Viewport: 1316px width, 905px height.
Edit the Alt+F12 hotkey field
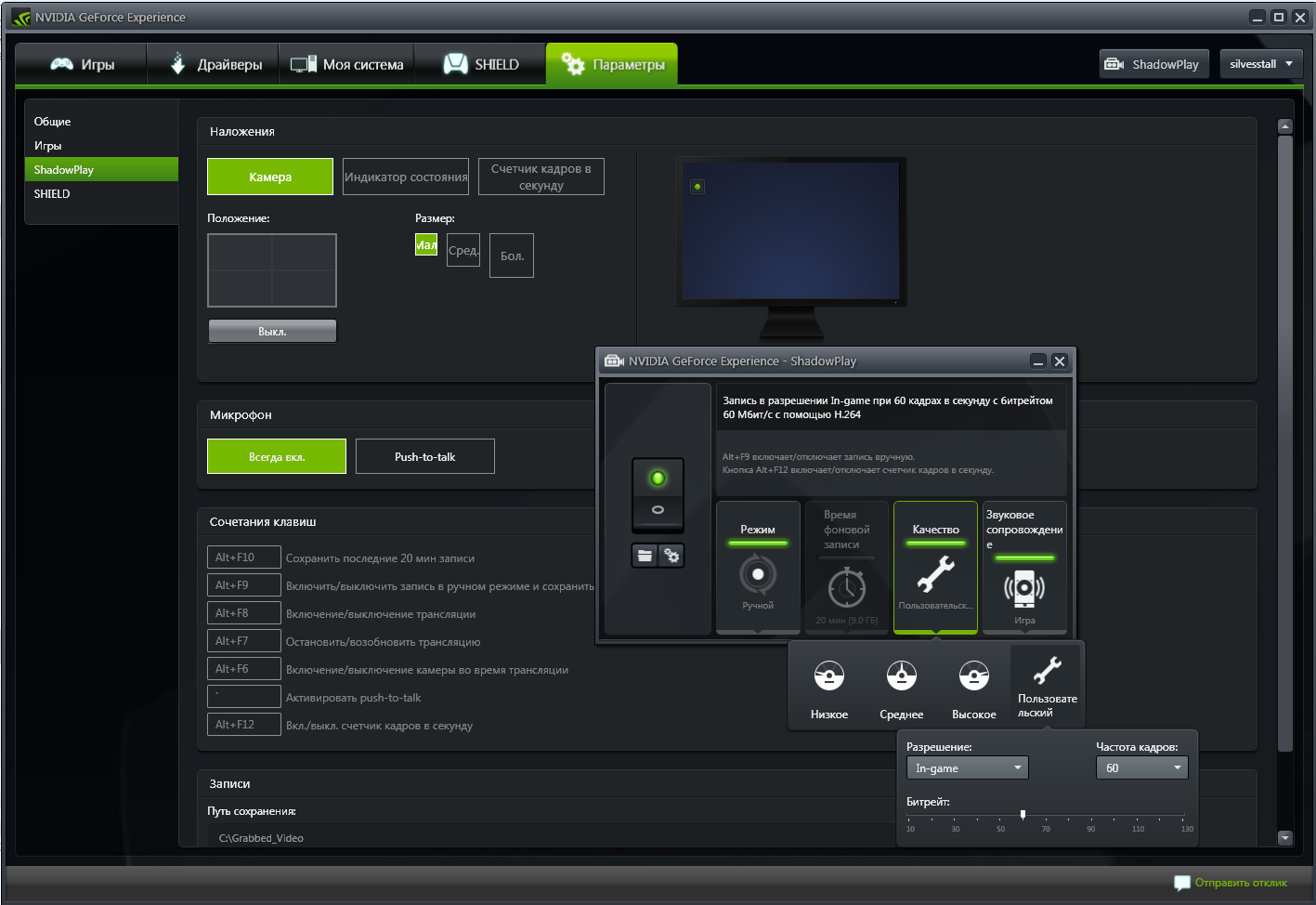[244, 725]
